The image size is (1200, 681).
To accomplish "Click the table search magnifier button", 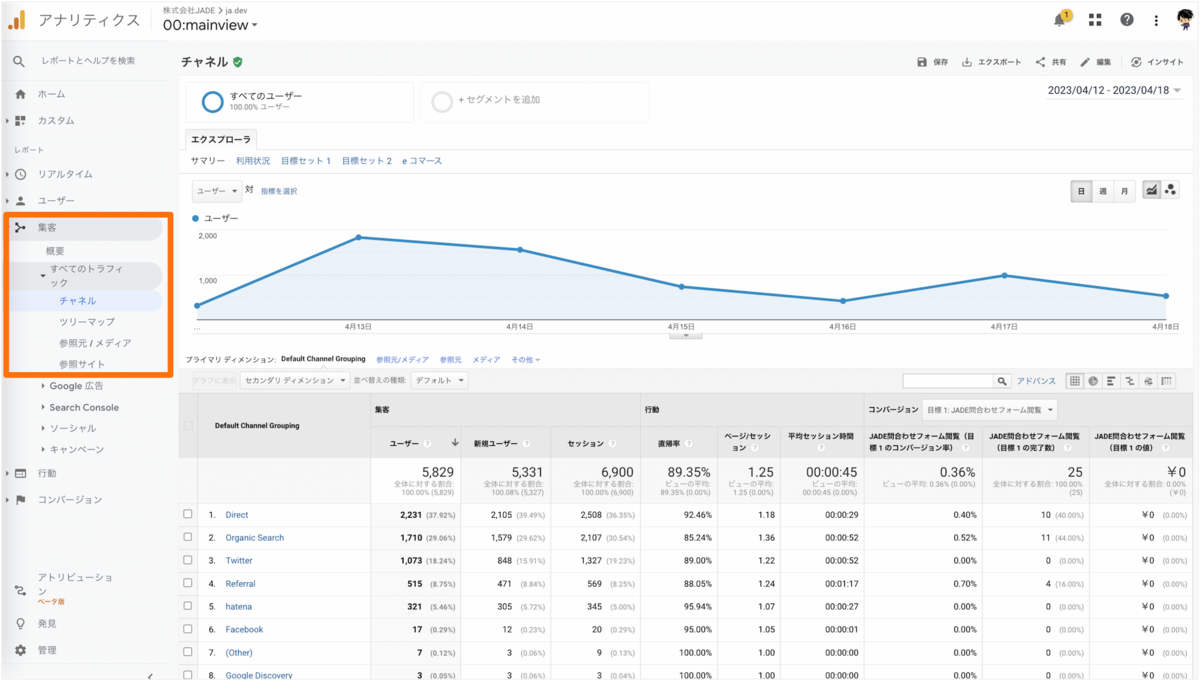I will click(x=1002, y=381).
